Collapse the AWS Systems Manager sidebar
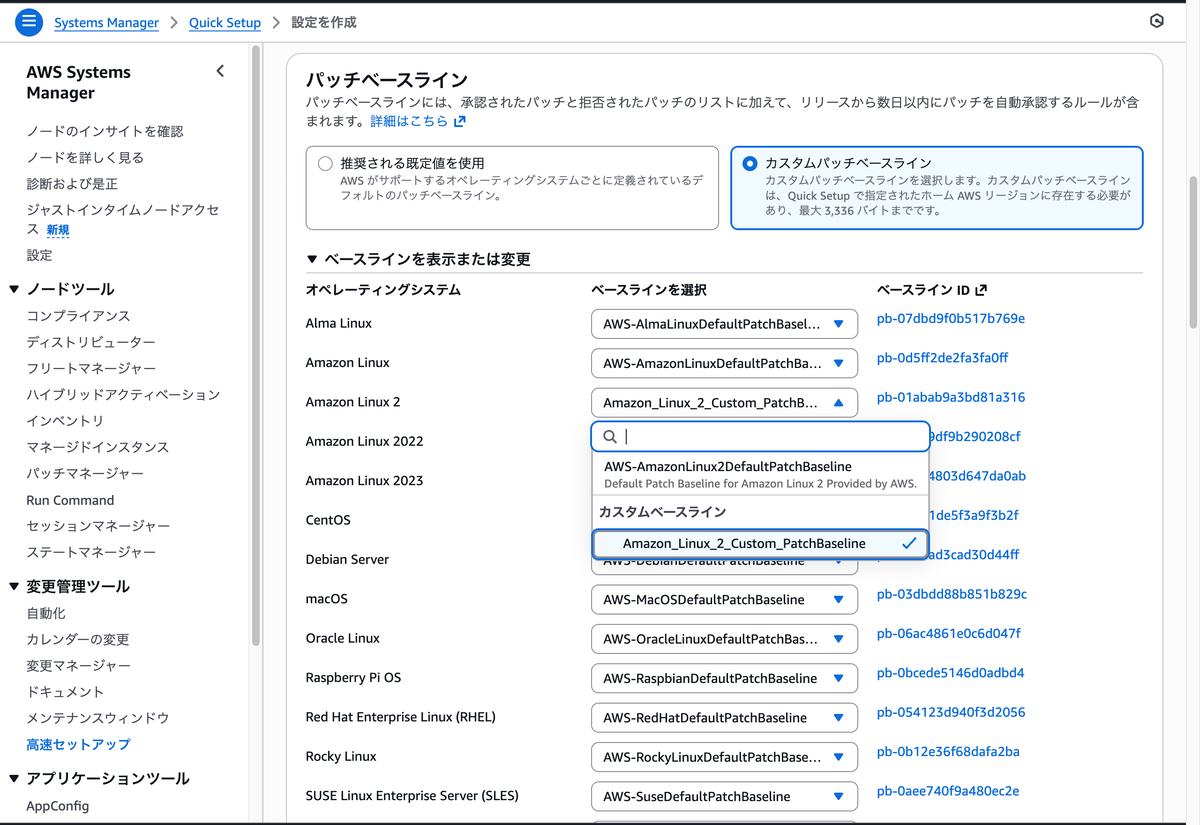This screenshot has width=1200, height=825. coord(220,71)
